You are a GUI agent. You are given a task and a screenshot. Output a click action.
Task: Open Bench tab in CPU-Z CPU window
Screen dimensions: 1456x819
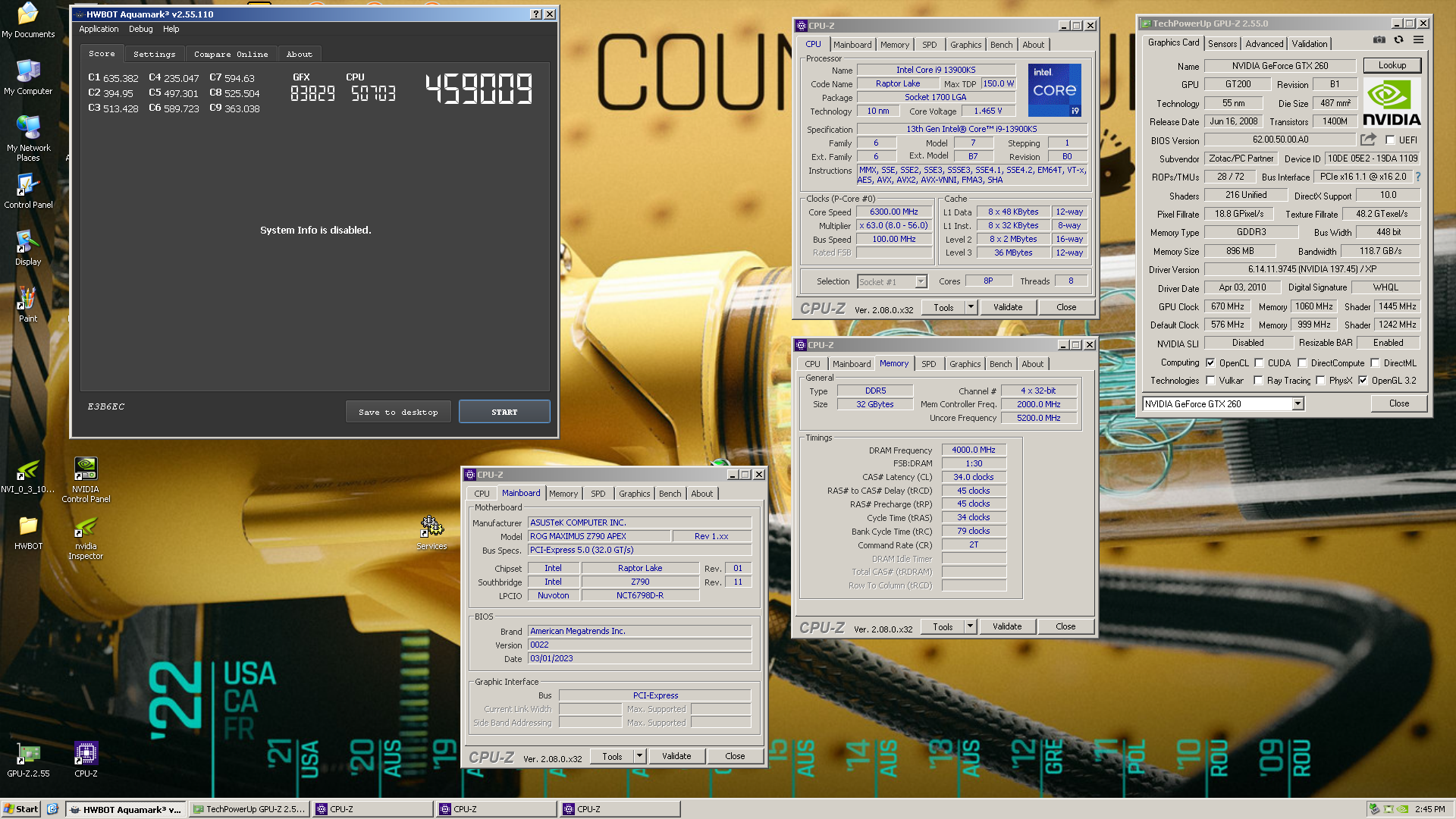coord(1001,45)
